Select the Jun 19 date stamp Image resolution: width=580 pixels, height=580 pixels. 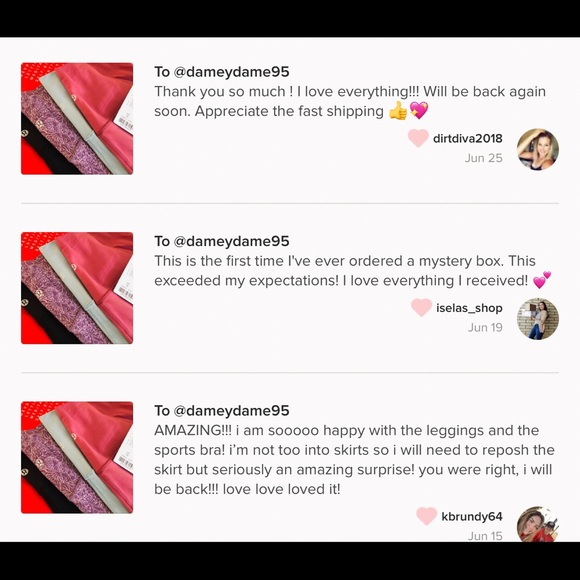click(x=485, y=327)
